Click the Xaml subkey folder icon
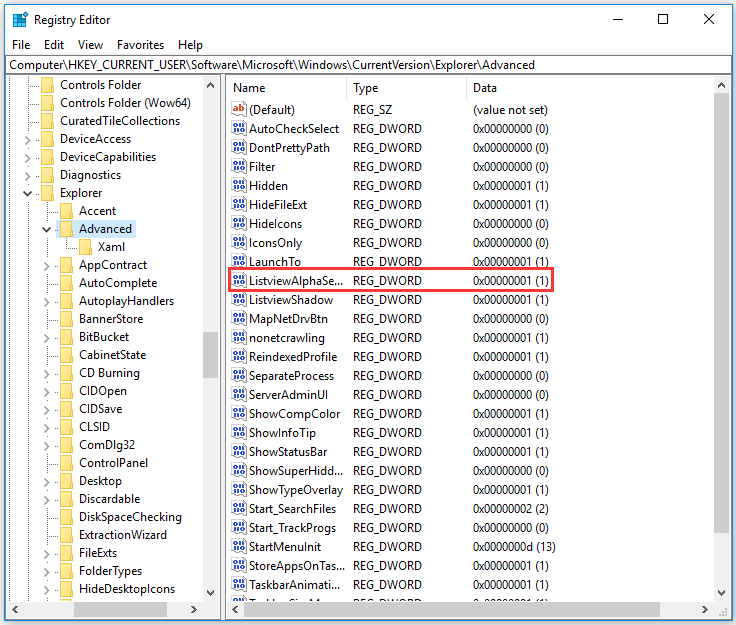 coord(85,246)
